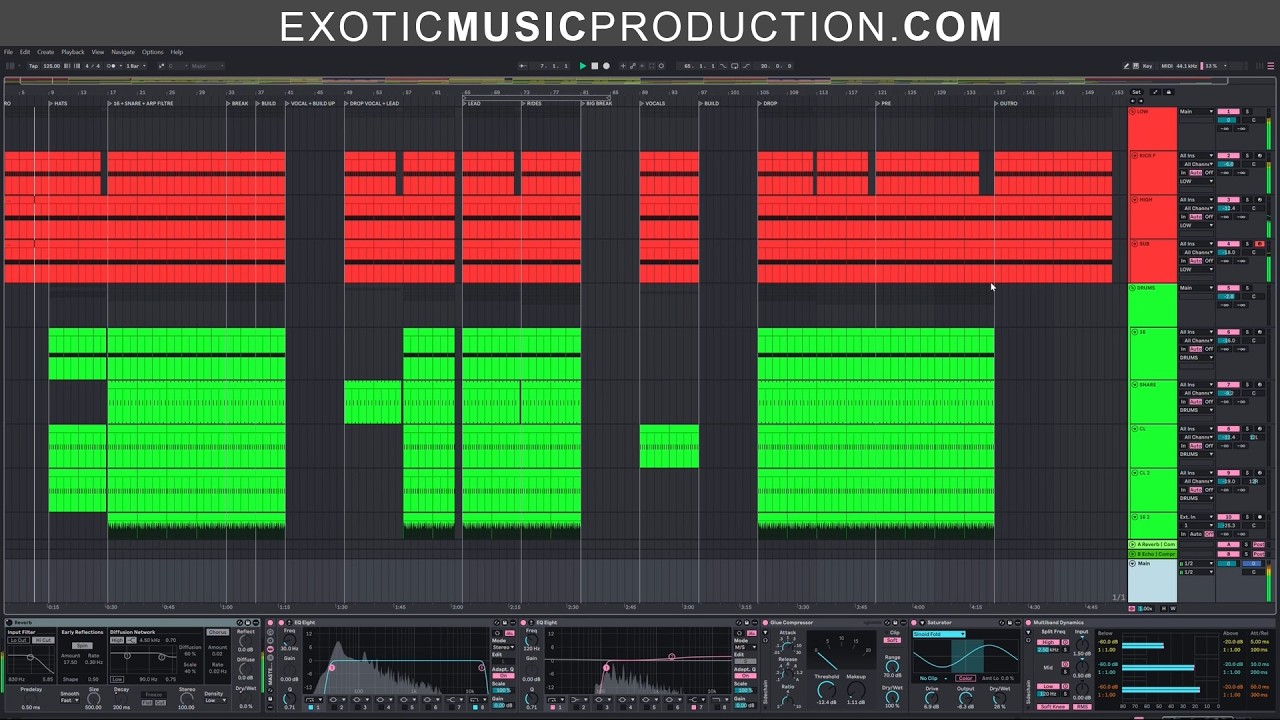The width and height of the screenshot is (1280, 720).
Task: Jump to the DROP VOCAL + LEAD locator
Action: pos(372,103)
